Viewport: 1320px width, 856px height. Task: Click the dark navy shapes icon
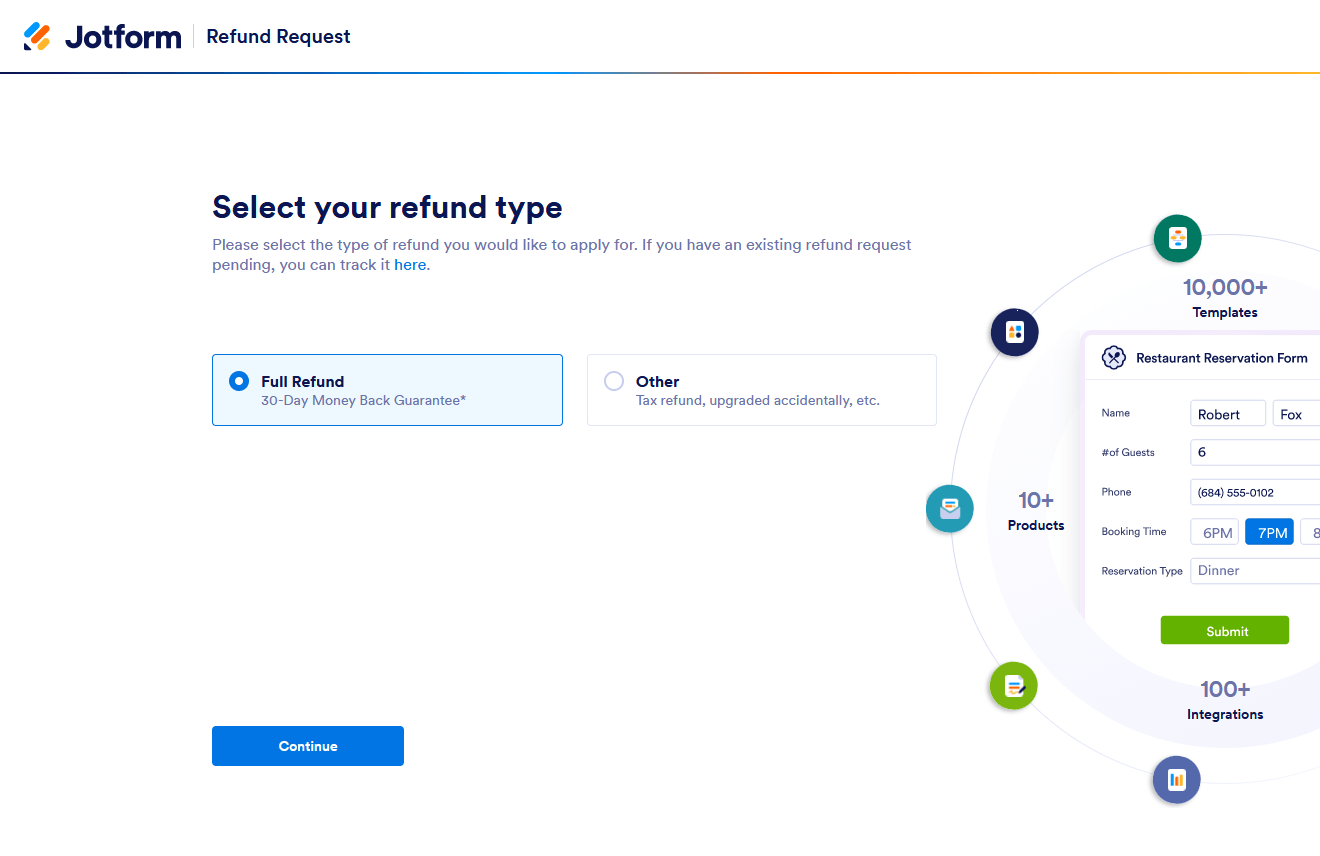click(x=1014, y=332)
